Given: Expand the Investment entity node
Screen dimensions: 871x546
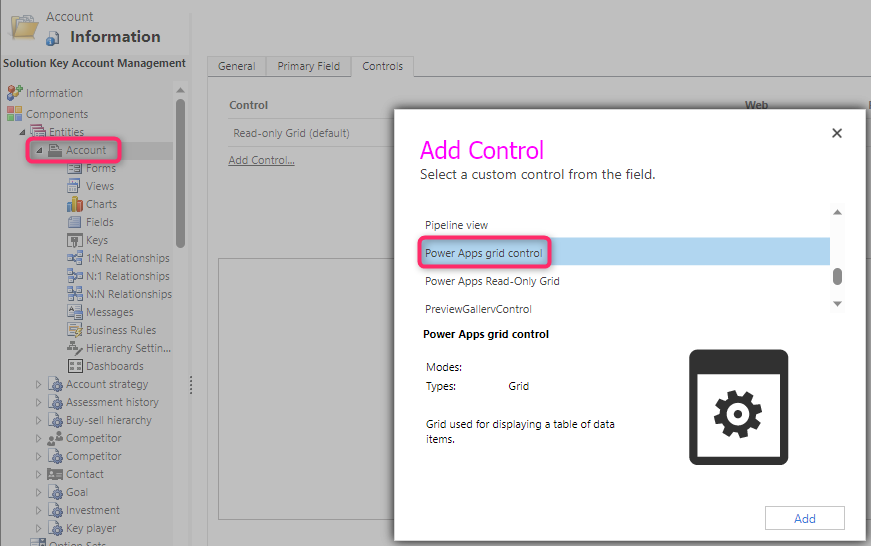Looking at the screenshot, I should coord(38,510).
